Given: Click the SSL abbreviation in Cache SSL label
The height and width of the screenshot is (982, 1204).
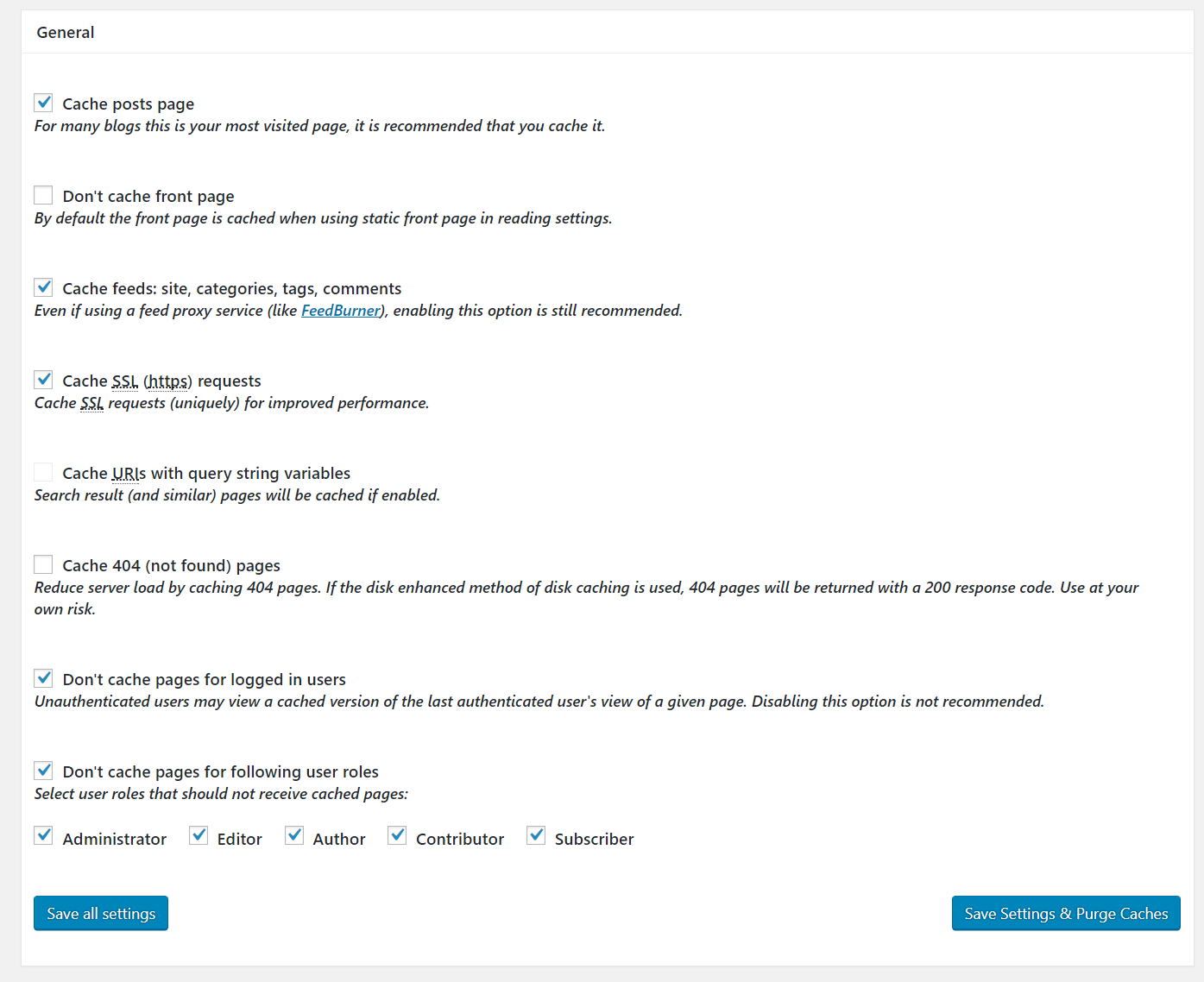Looking at the screenshot, I should point(125,381).
